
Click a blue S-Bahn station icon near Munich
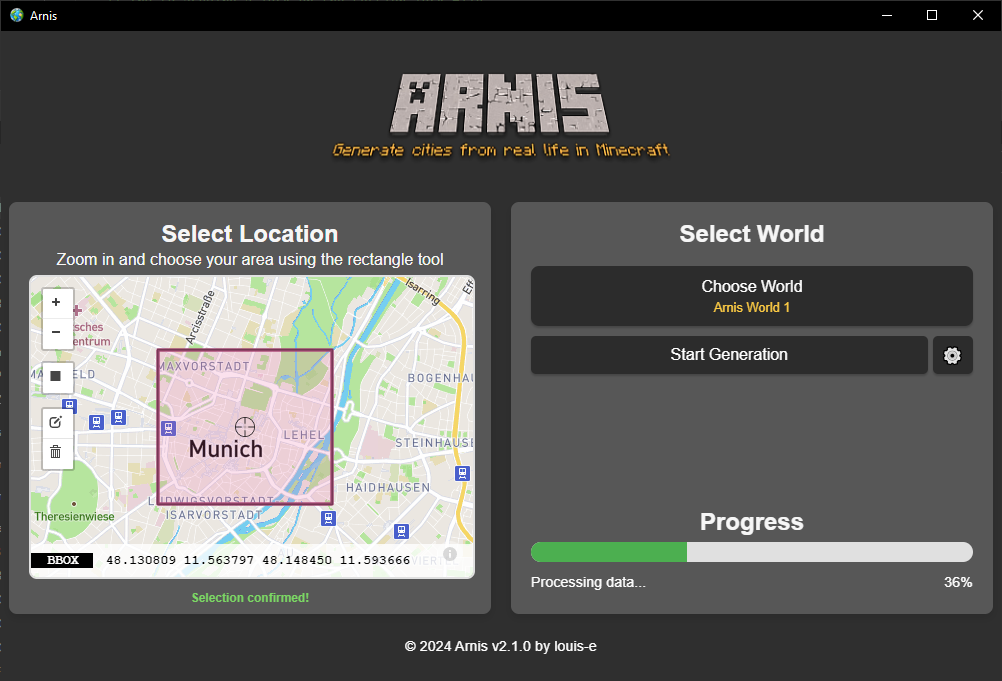pos(168,428)
